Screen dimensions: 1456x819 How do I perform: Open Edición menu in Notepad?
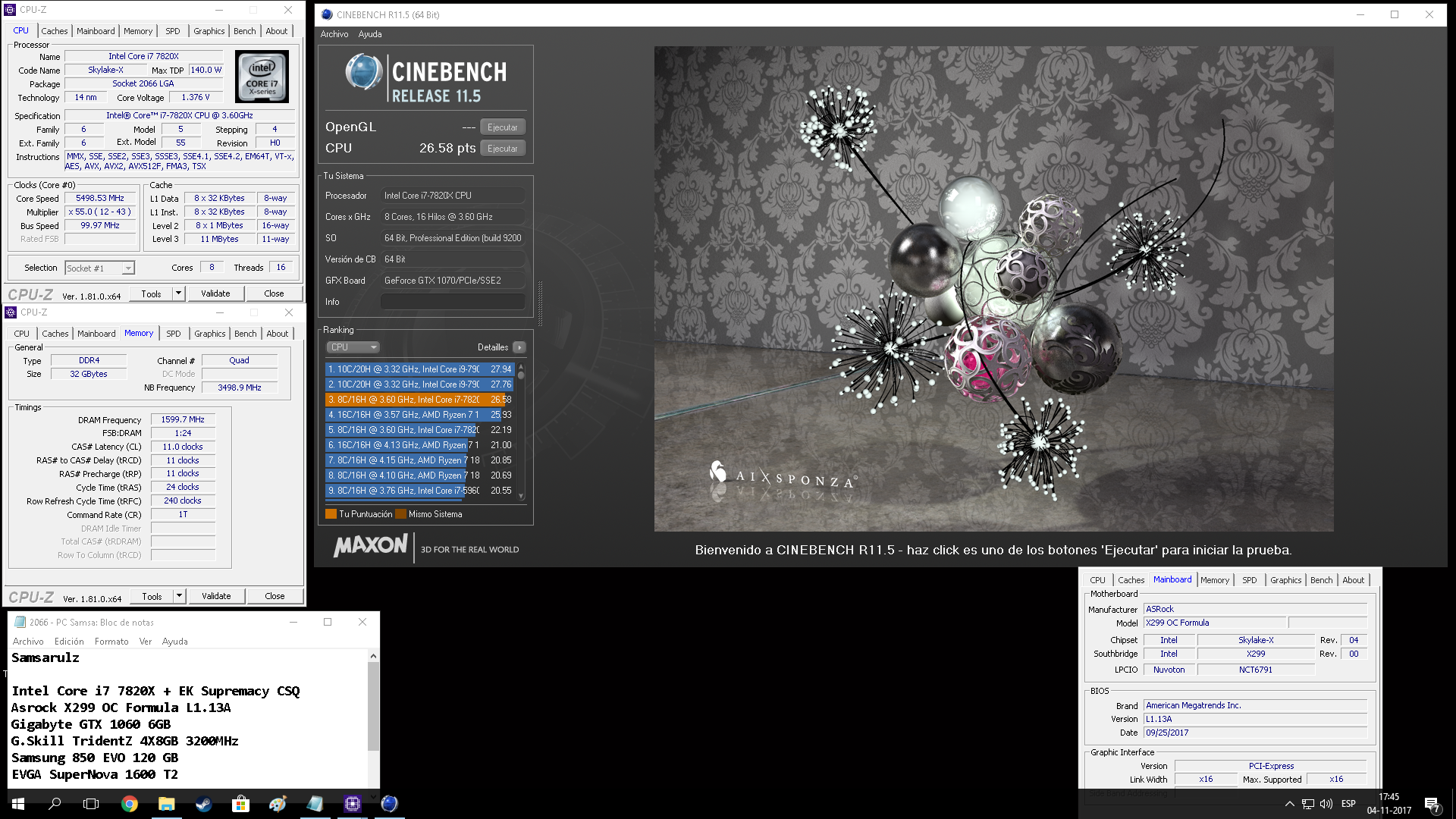click(69, 642)
